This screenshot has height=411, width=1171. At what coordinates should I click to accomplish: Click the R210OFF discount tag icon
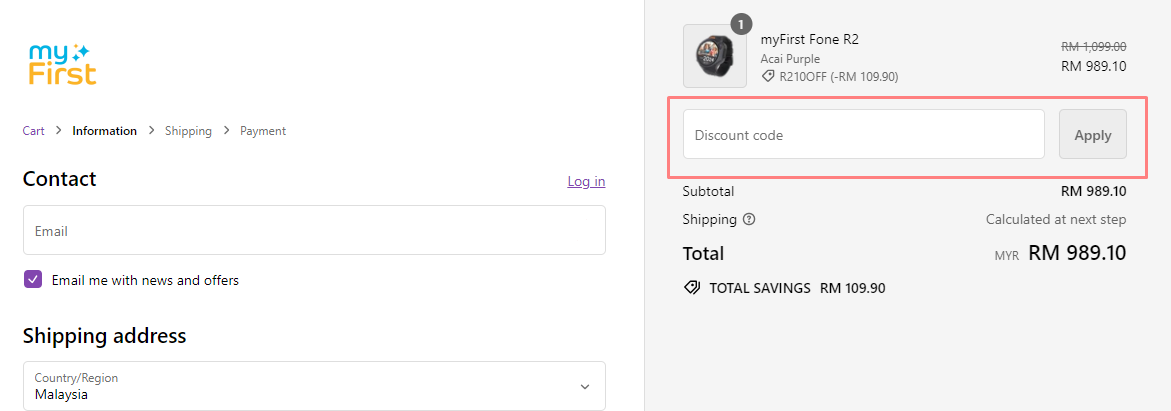point(768,76)
